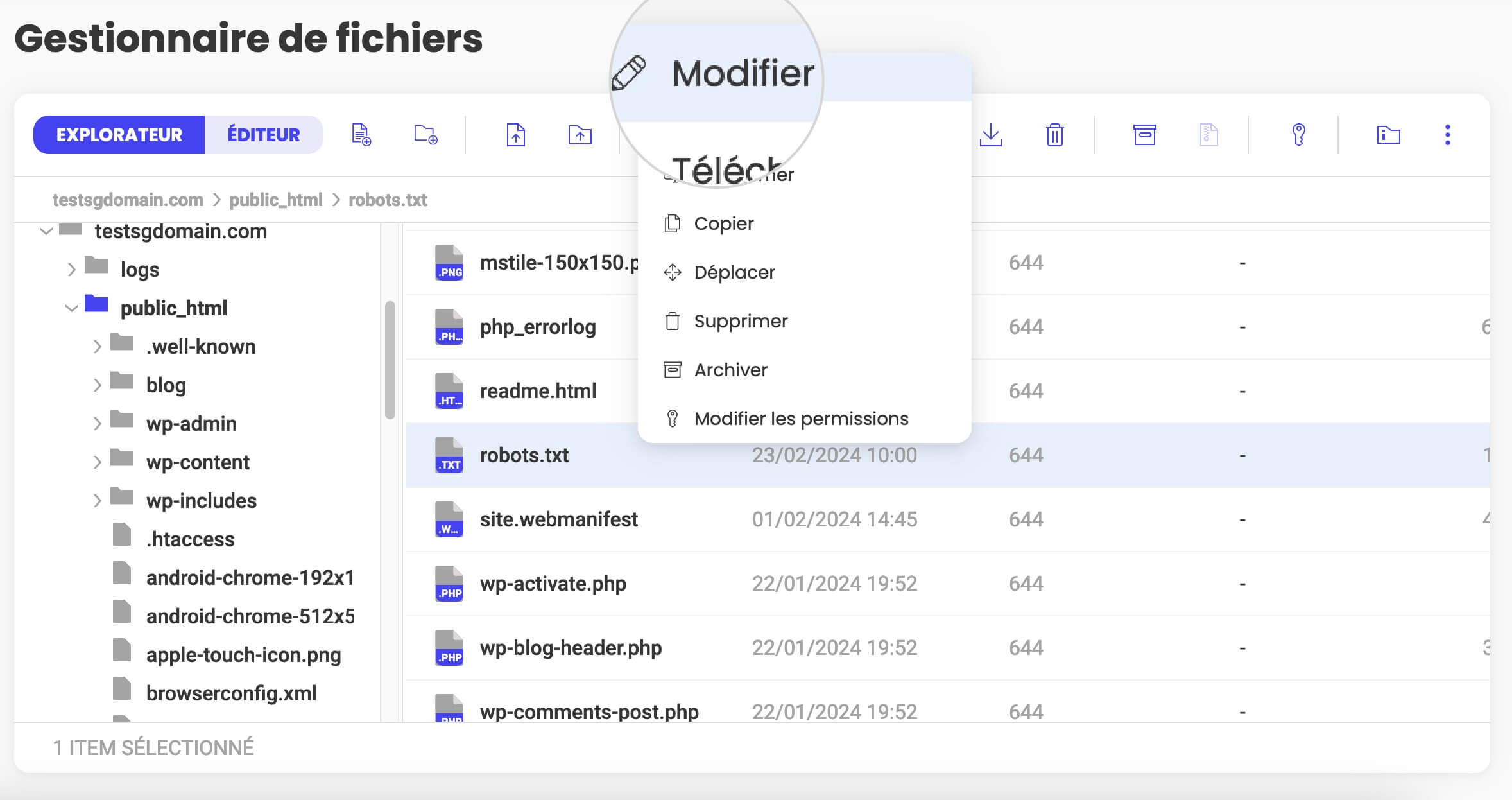Click the archive box icon in toolbar
This screenshot has width=1512, height=800.
(1145, 135)
